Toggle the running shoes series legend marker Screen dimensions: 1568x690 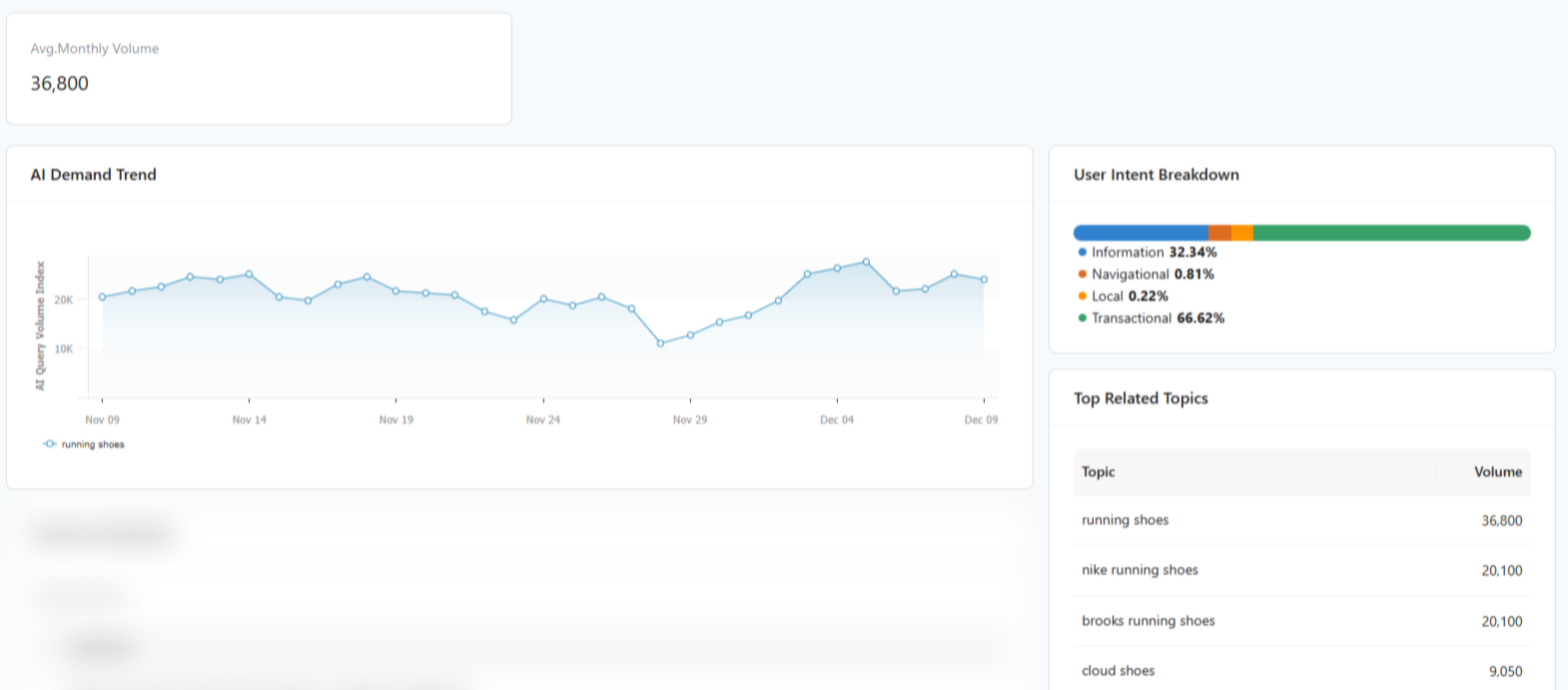click(50, 444)
